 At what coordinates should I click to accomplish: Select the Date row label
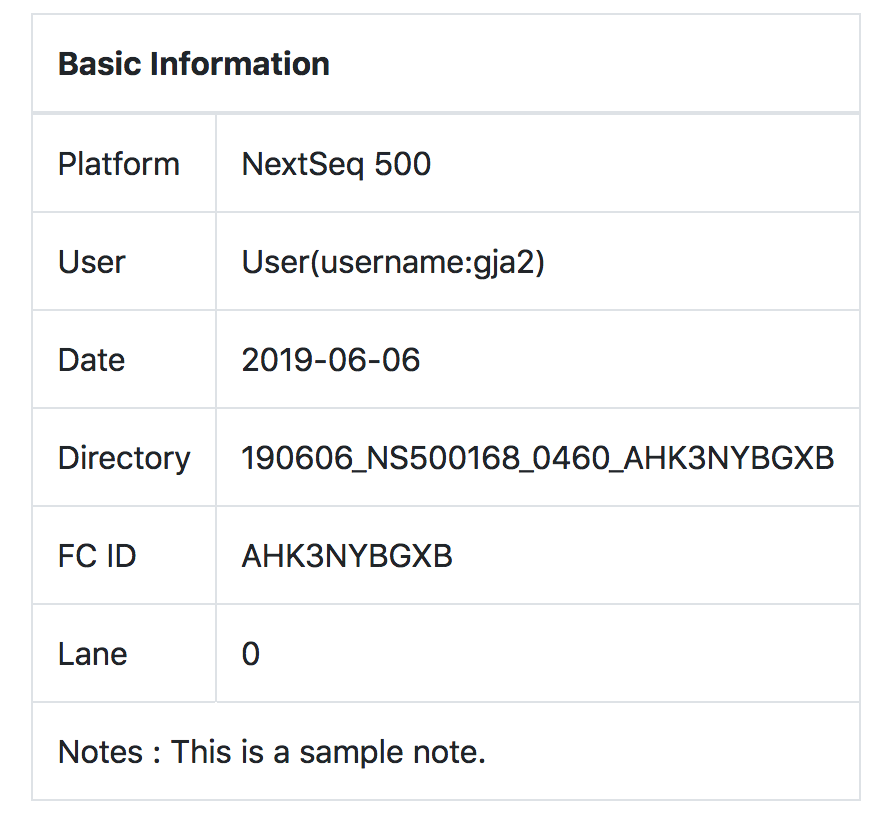click(92, 360)
